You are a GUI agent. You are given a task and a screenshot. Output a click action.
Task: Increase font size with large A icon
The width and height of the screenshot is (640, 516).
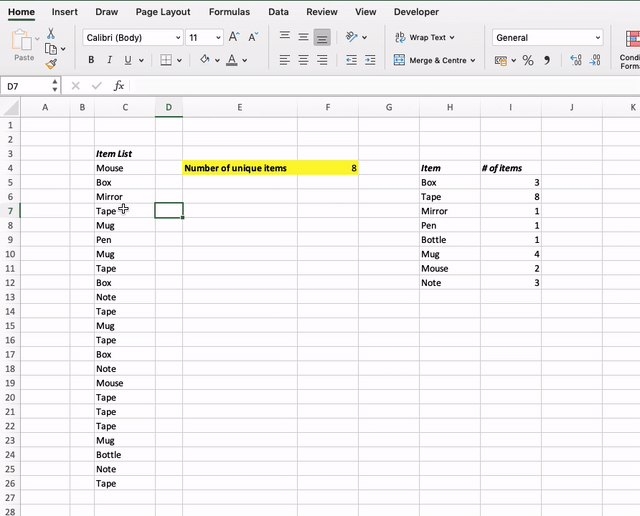coord(234,37)
